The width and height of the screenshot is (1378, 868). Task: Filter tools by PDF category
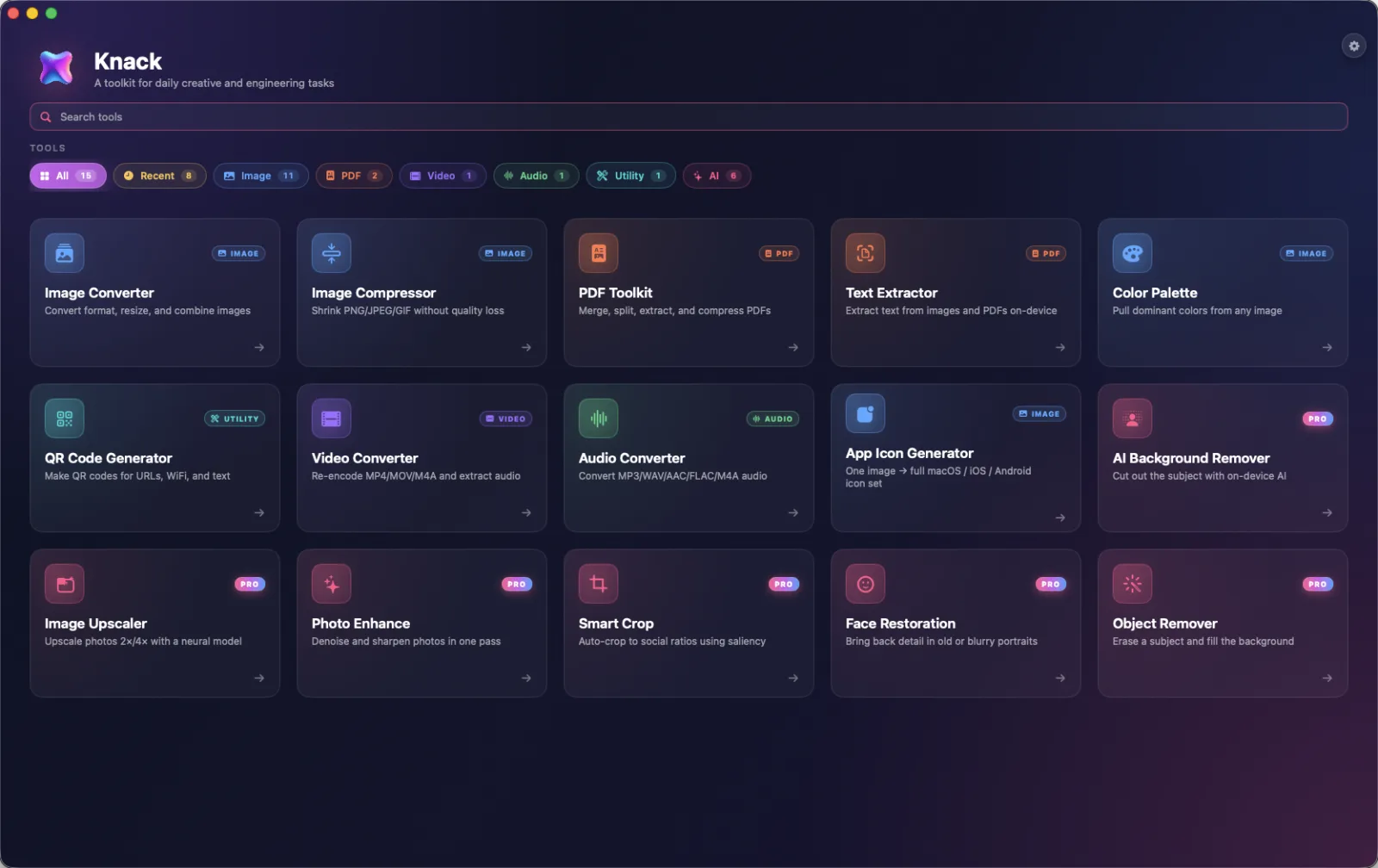pos(354,176)
